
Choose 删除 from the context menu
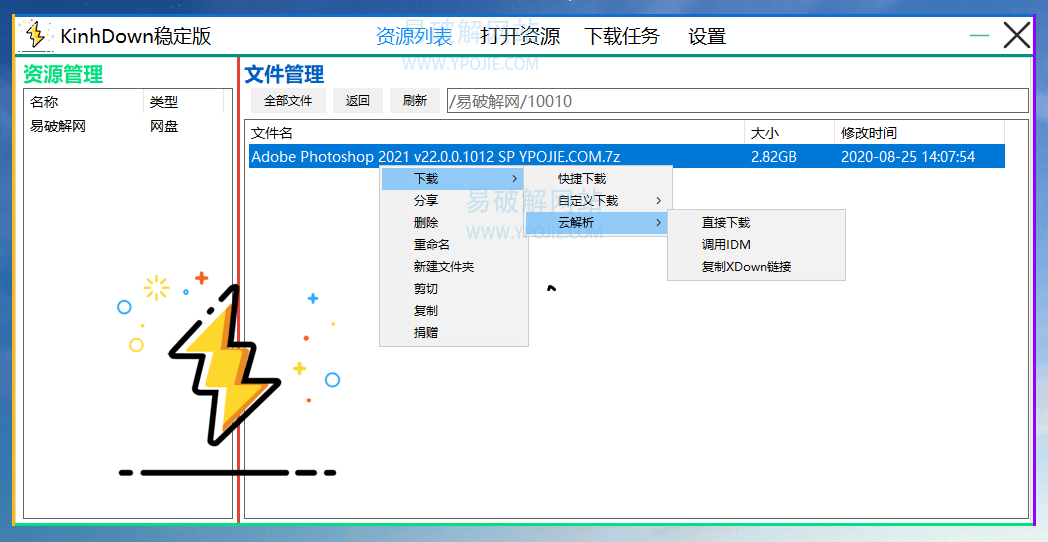[x=453, y=223]
